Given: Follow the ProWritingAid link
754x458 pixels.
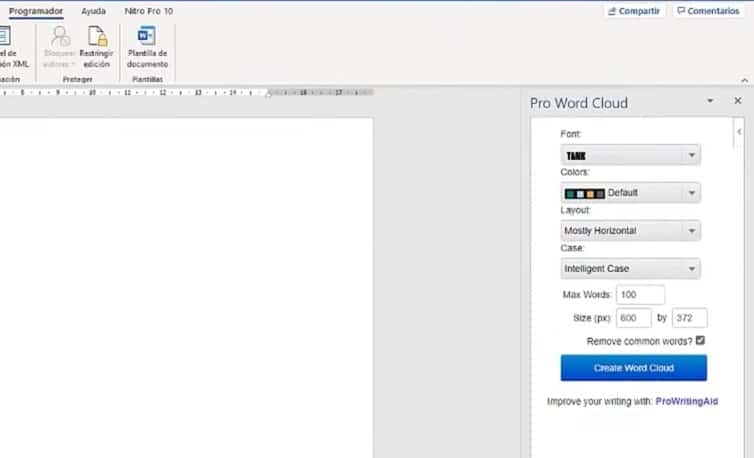Looking at the screenshot, I should coord(686,401).
